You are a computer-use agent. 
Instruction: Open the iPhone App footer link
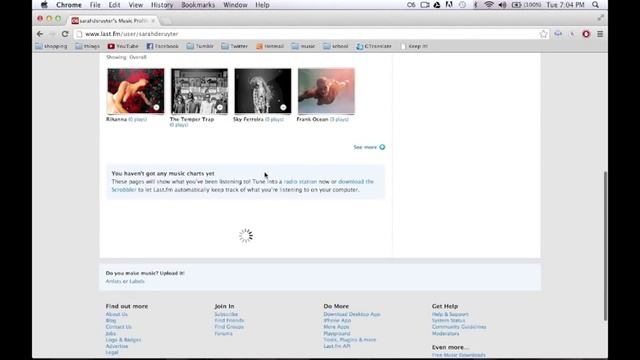coord(337,320)
